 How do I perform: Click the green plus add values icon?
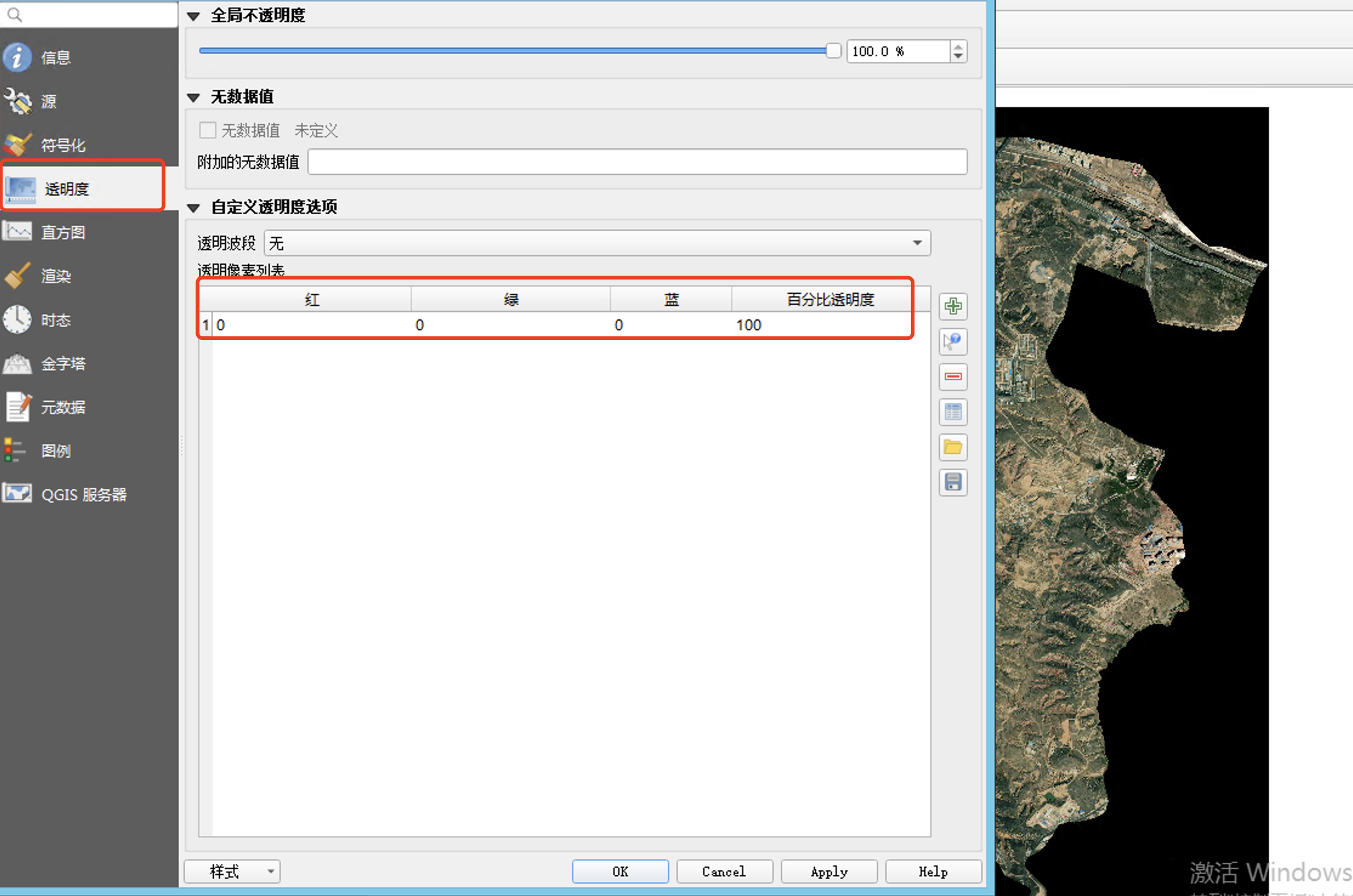pos(953,306)
